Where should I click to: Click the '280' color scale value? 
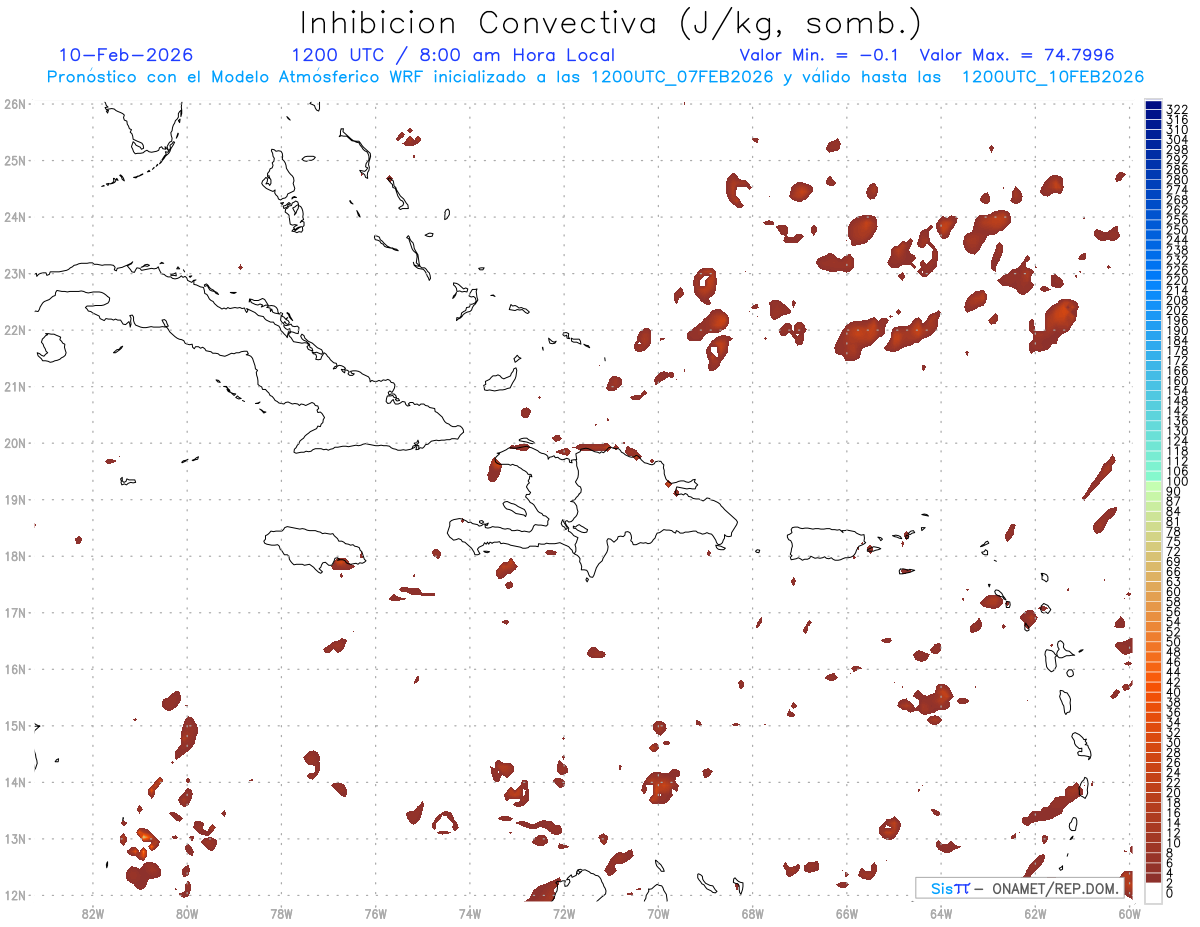[1177, 180]
